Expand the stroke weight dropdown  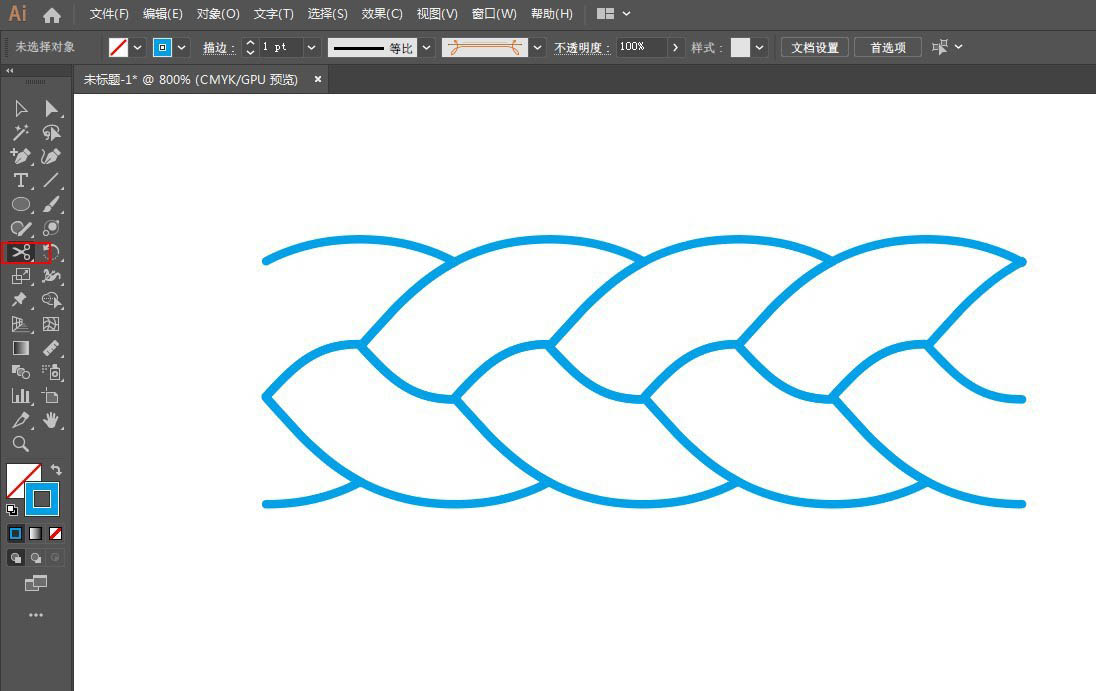click(x=311, y=48)
